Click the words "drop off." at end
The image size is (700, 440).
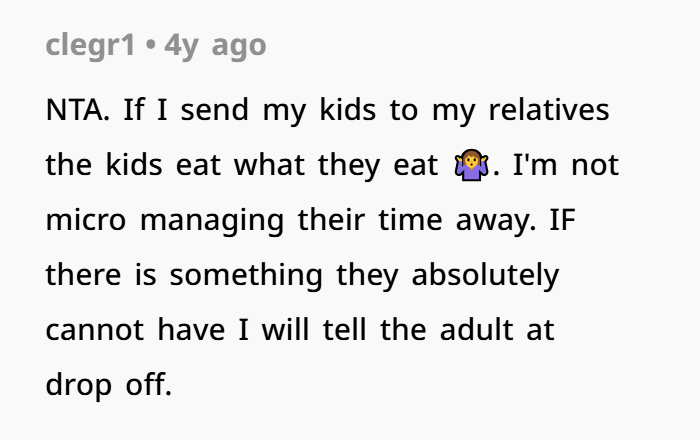click(x=109, y=385)
